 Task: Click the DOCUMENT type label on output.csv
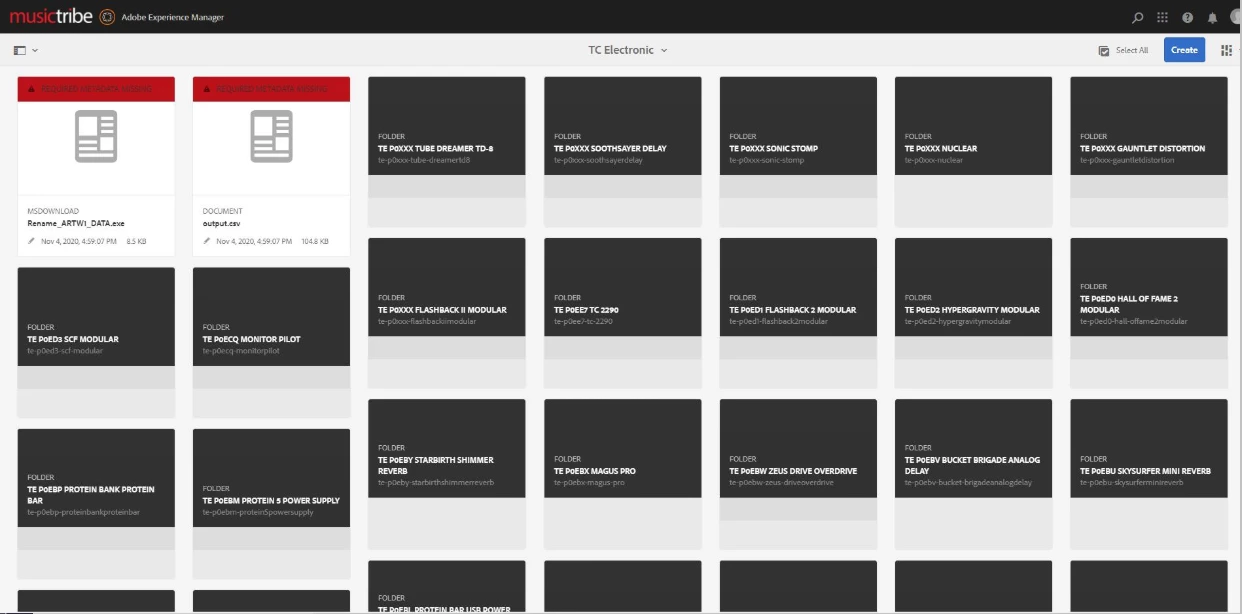click(222, 211)
